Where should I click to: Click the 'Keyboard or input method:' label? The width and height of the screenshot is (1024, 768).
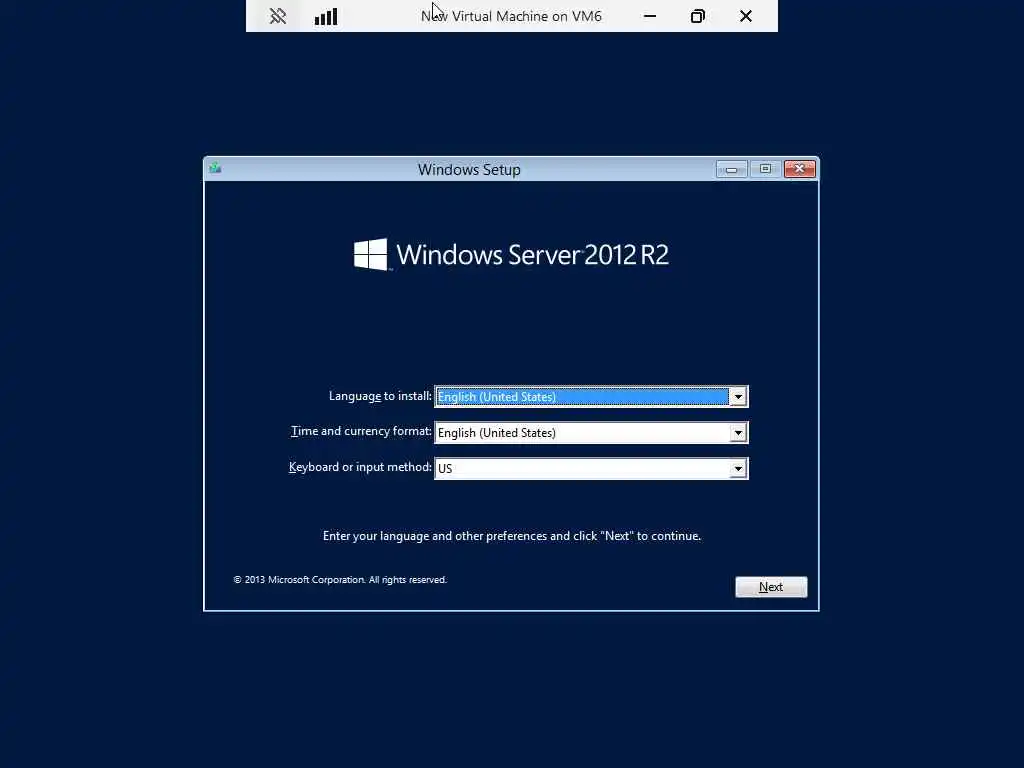coord(360,467)
